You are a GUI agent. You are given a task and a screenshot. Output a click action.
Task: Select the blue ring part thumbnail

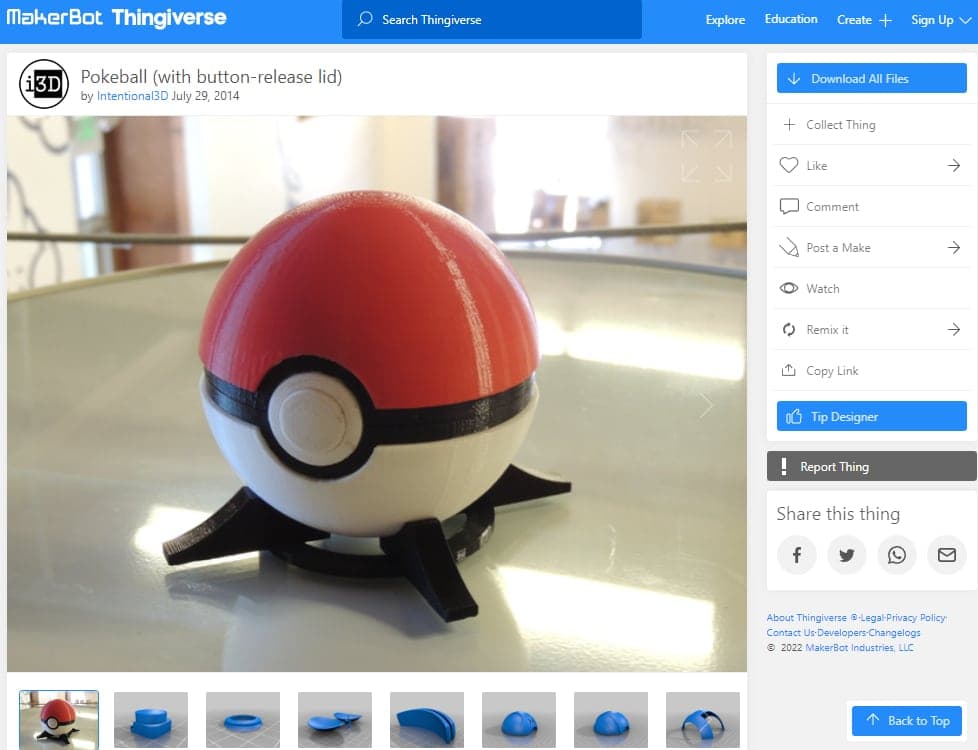click(243, 719)
